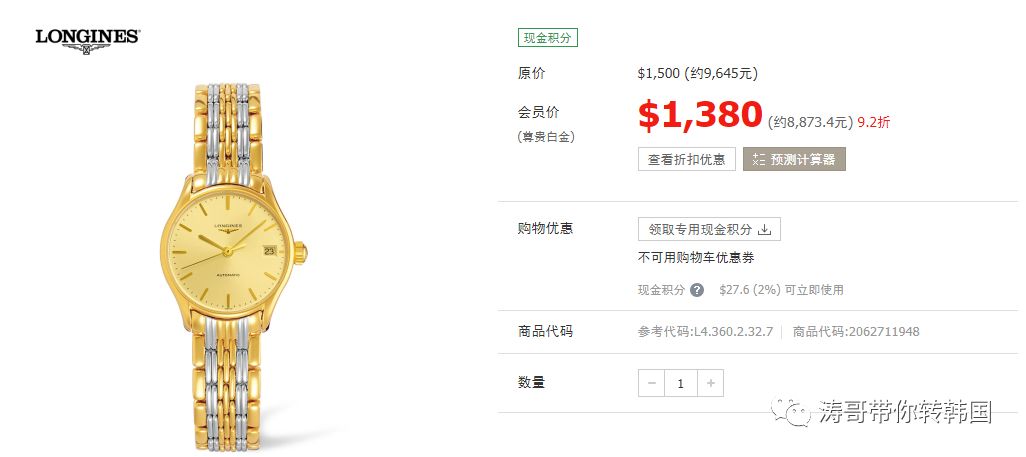This screenshot has height=457, width=1026.
Task: Increase quantity with the plus button
Action: point(711,383)
